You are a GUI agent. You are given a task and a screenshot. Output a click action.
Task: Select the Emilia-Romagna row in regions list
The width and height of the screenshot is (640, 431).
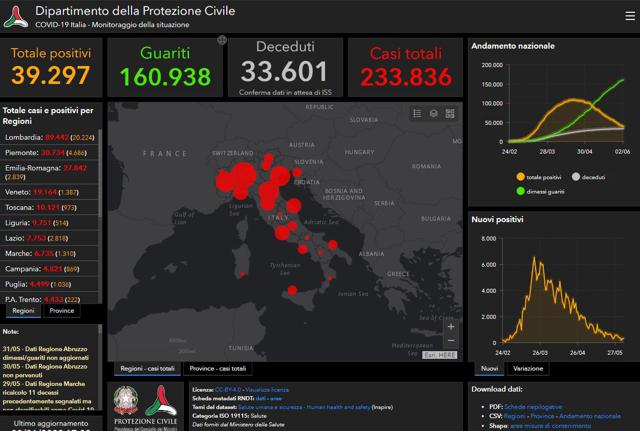tap(49, 172)
